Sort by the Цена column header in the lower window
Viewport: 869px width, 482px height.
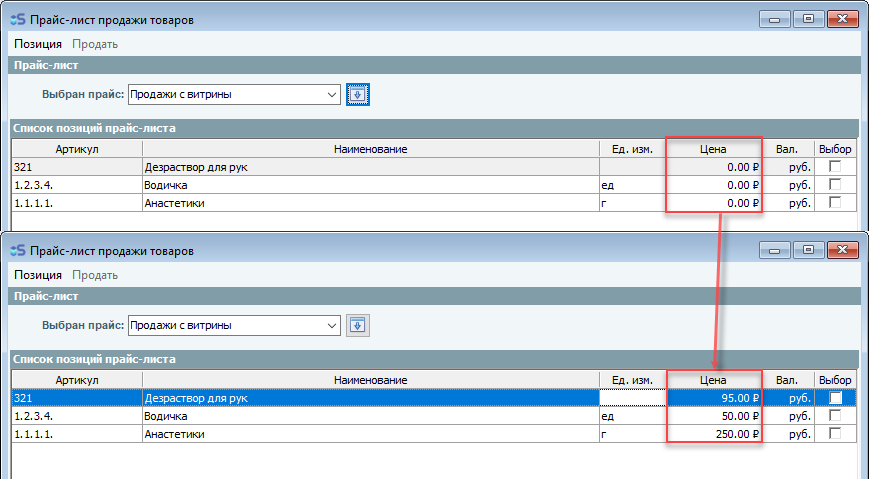click(x=714, y=380)
